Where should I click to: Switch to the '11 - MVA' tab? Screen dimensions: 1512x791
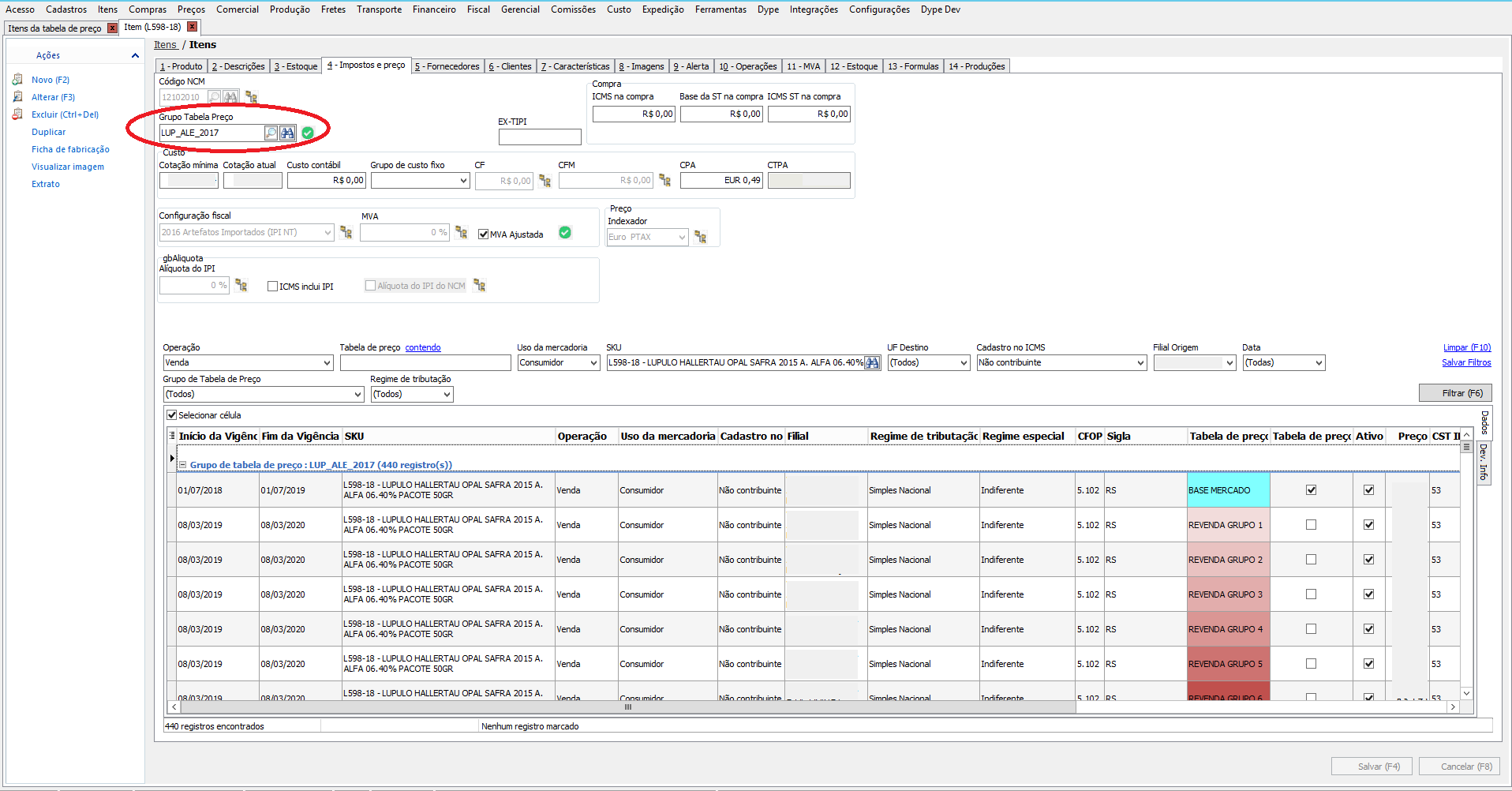803,66
